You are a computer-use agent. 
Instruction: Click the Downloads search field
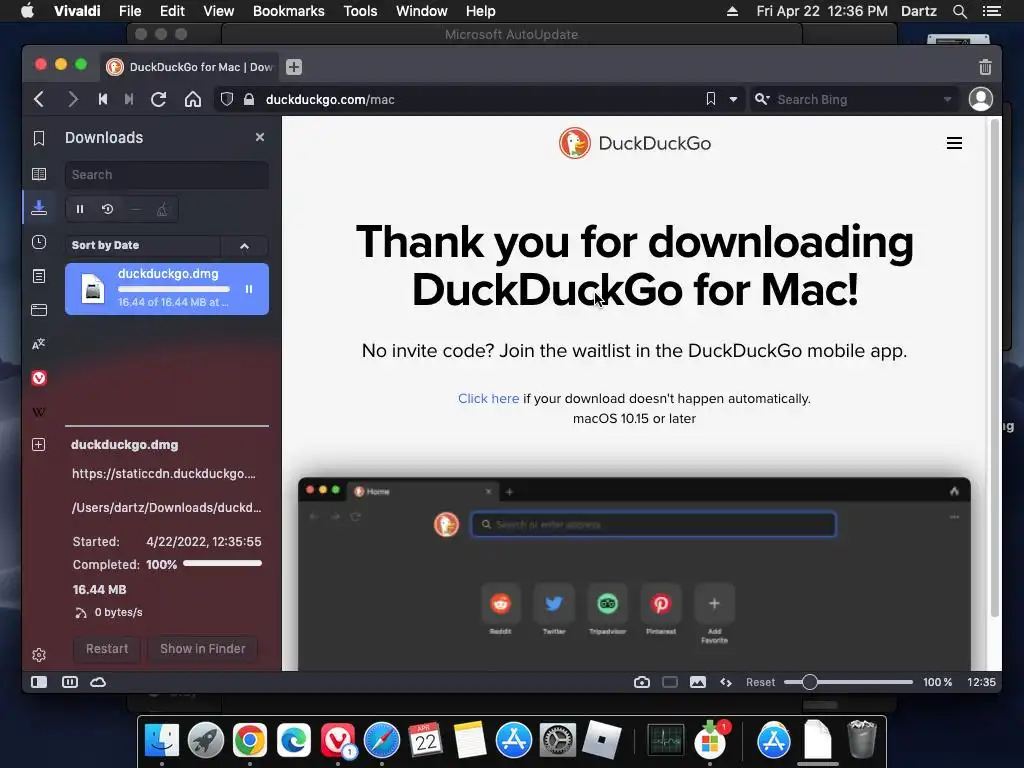pyautogui.click(x=167, y=175)
